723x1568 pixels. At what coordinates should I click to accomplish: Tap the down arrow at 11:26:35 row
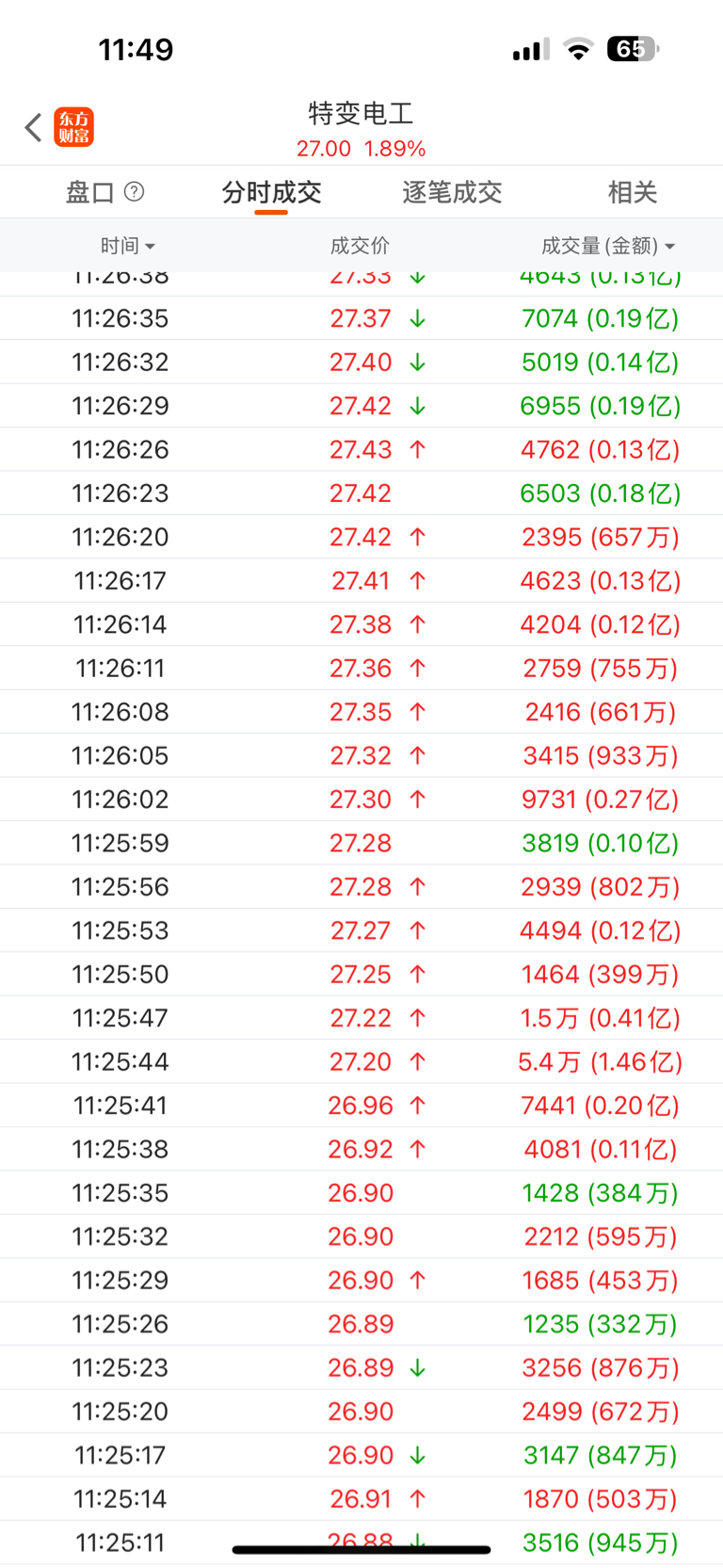pyautogui.click(x=418, y=319)
